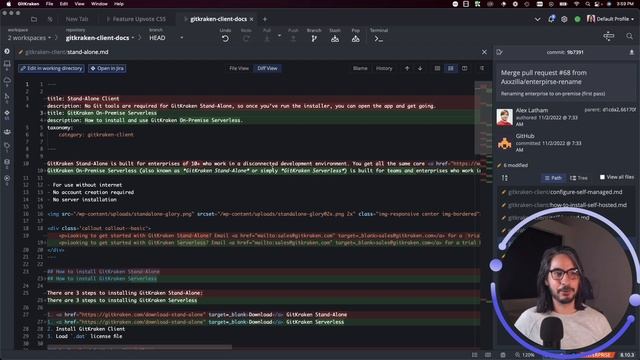Click the Redo toolbar icon
Screen dimensions: 640x360
coord(246,39)
